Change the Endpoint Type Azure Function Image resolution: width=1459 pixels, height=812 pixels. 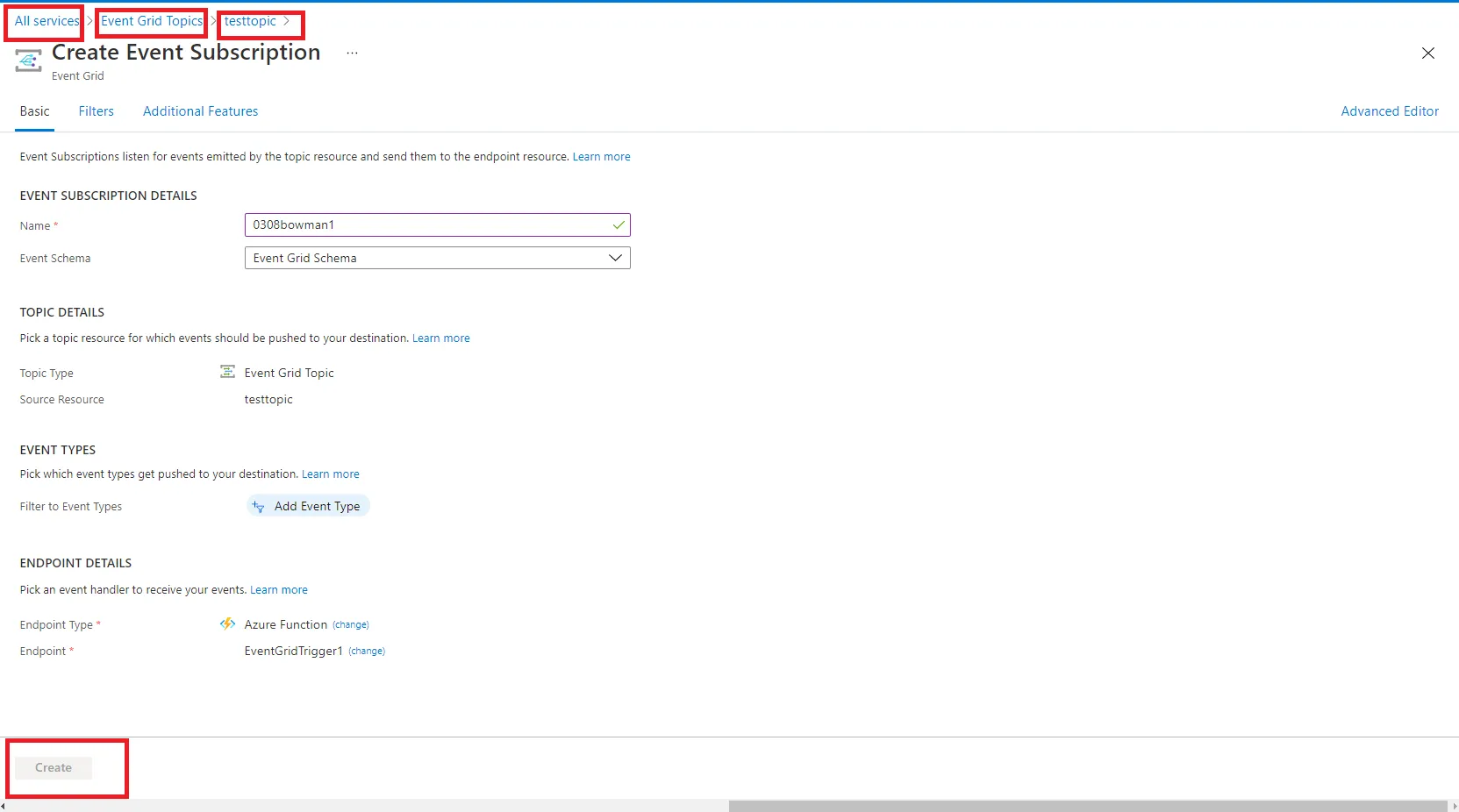point(351,625)
